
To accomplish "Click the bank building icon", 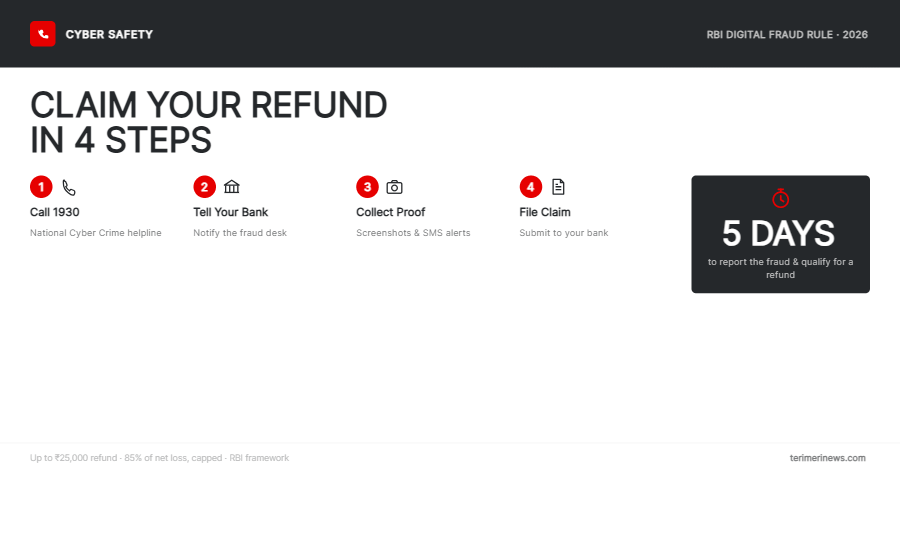I will point(232,187).
